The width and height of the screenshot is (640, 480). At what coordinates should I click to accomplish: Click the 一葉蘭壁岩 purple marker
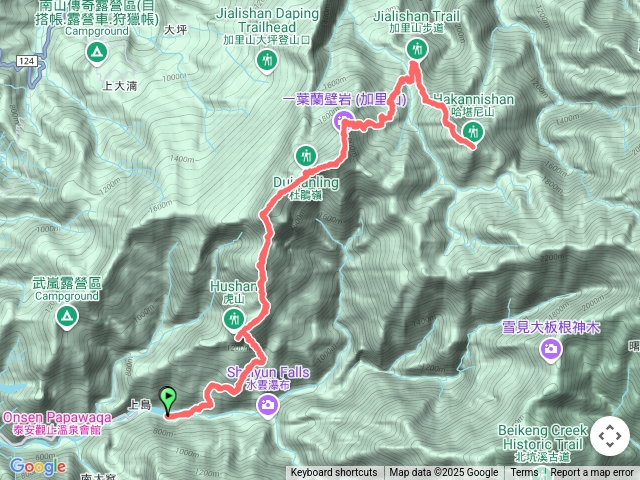344,122
